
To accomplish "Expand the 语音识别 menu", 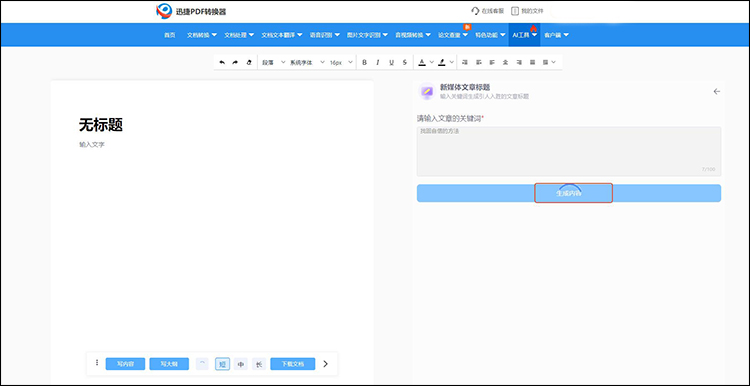I will pyautogui.click(x=325, y=35).
